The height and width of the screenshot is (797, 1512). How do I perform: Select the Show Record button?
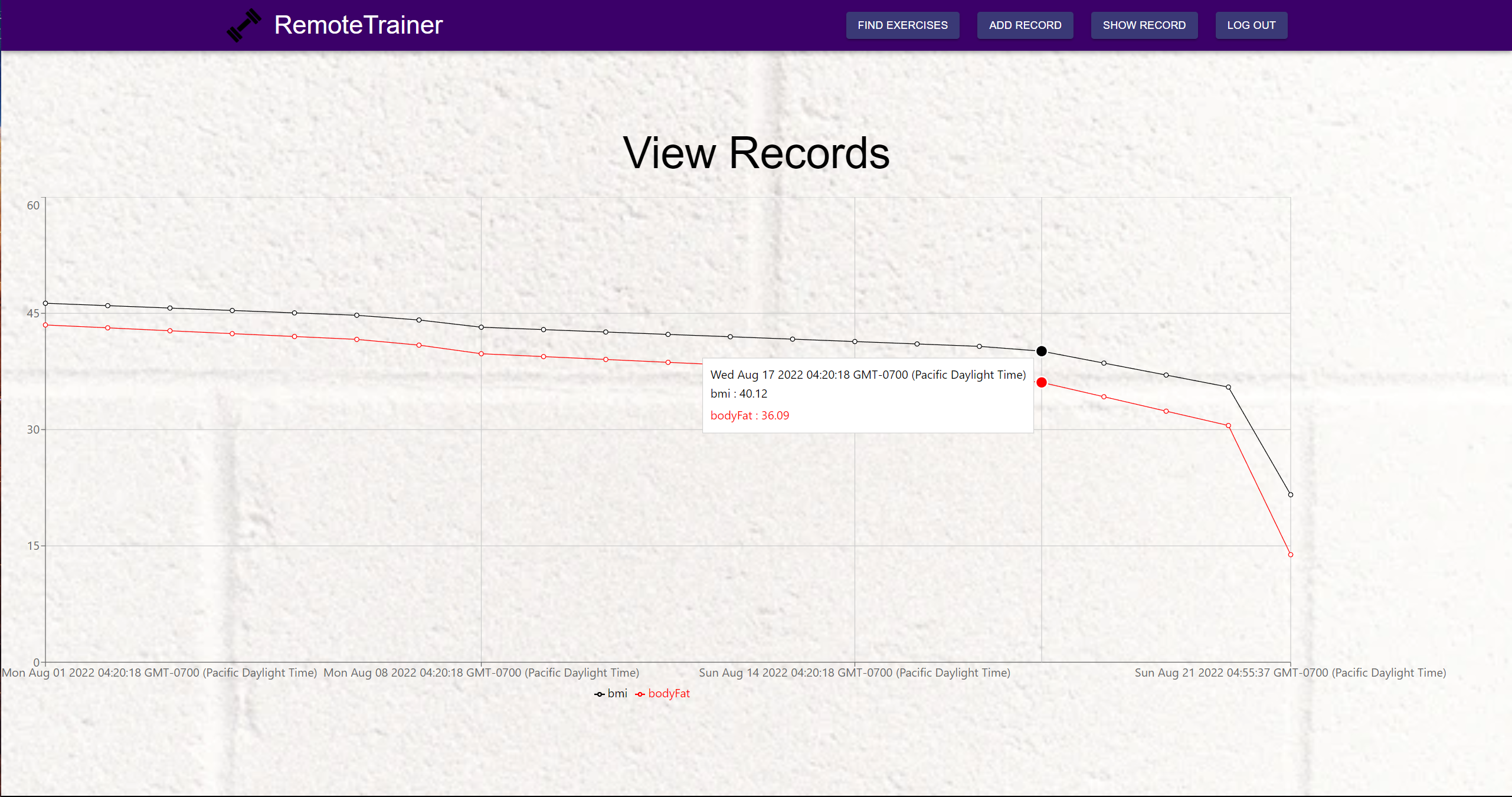pos(1144,25)
